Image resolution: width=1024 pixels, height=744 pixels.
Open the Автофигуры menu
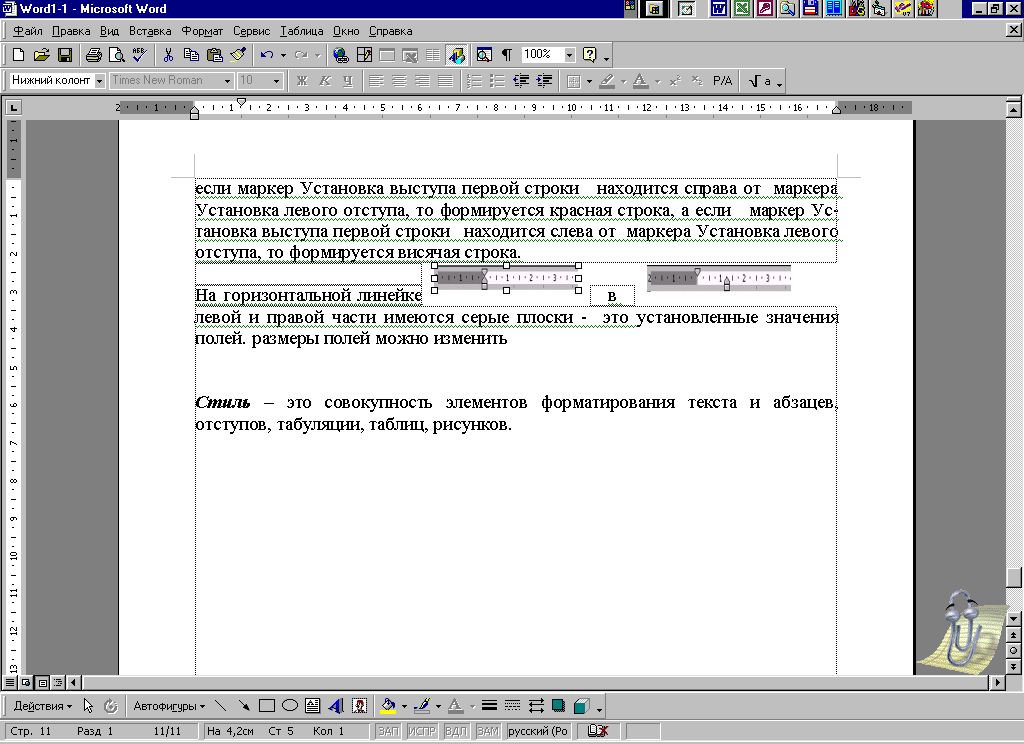pyautogui.click(x=169, y=706)
